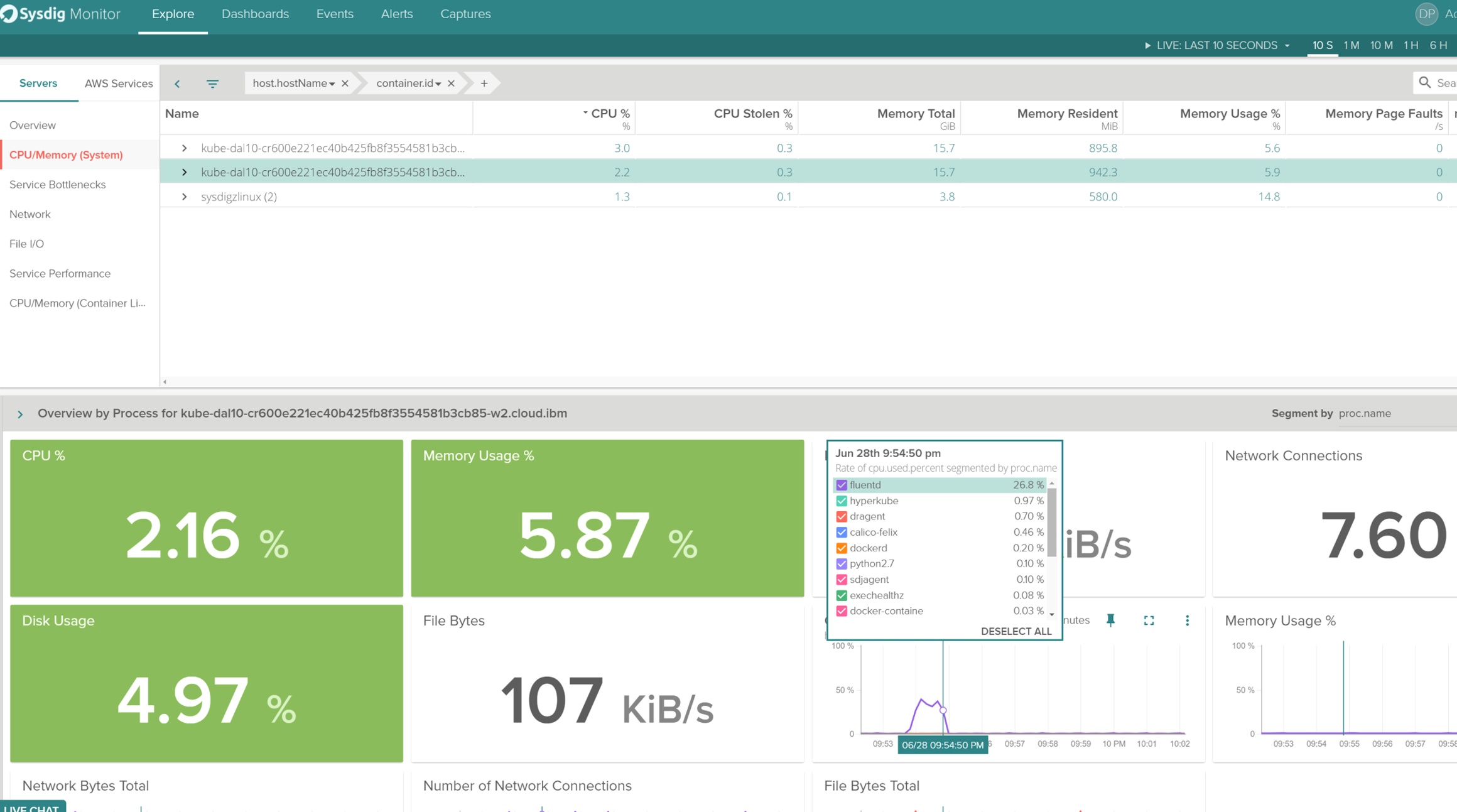This screenshot has width=1457, height=812.
Task: Open the Captures tab
Action: (465, 14)
